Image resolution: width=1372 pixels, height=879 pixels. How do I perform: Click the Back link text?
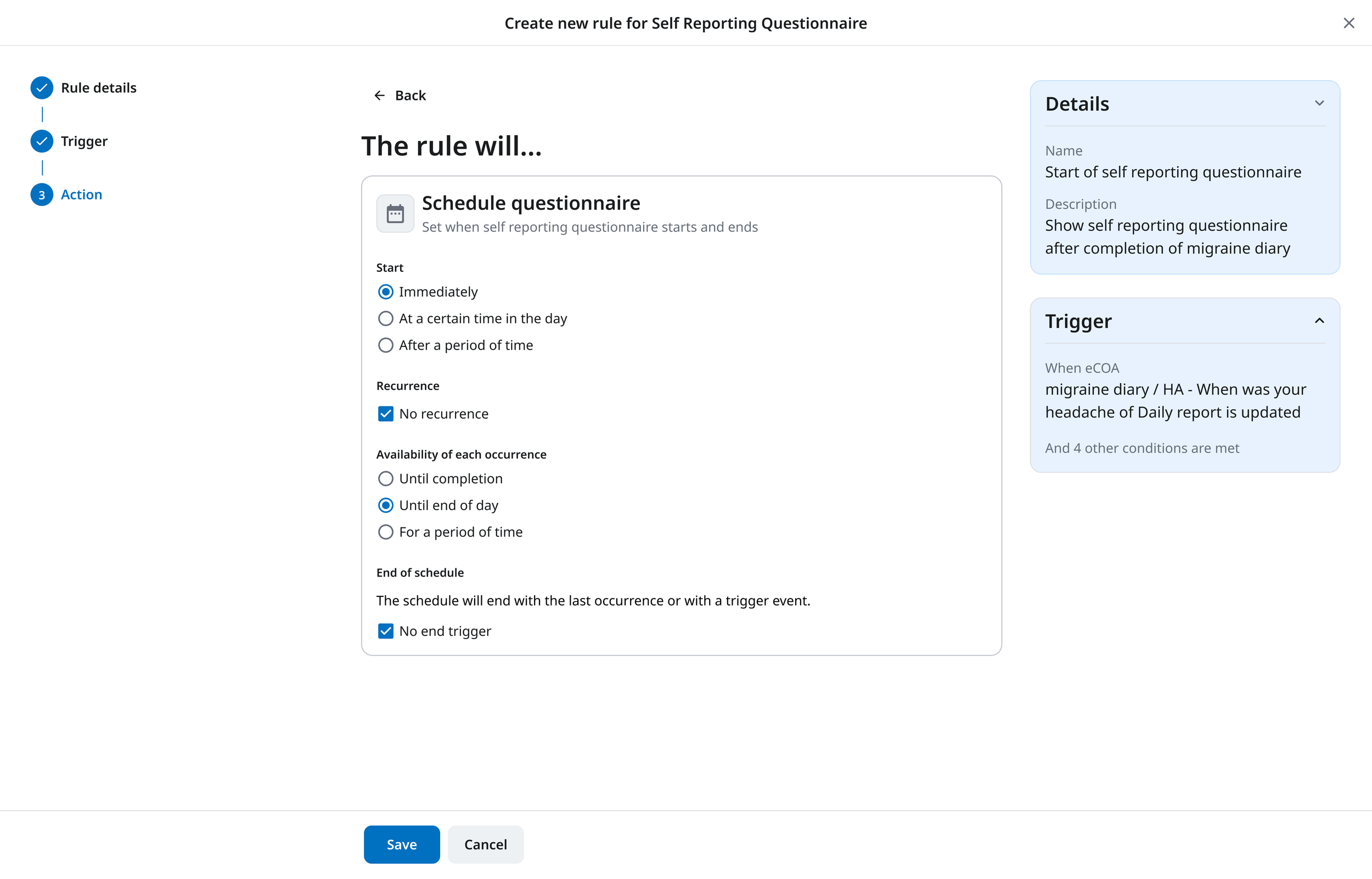click(x=410, y=96)
